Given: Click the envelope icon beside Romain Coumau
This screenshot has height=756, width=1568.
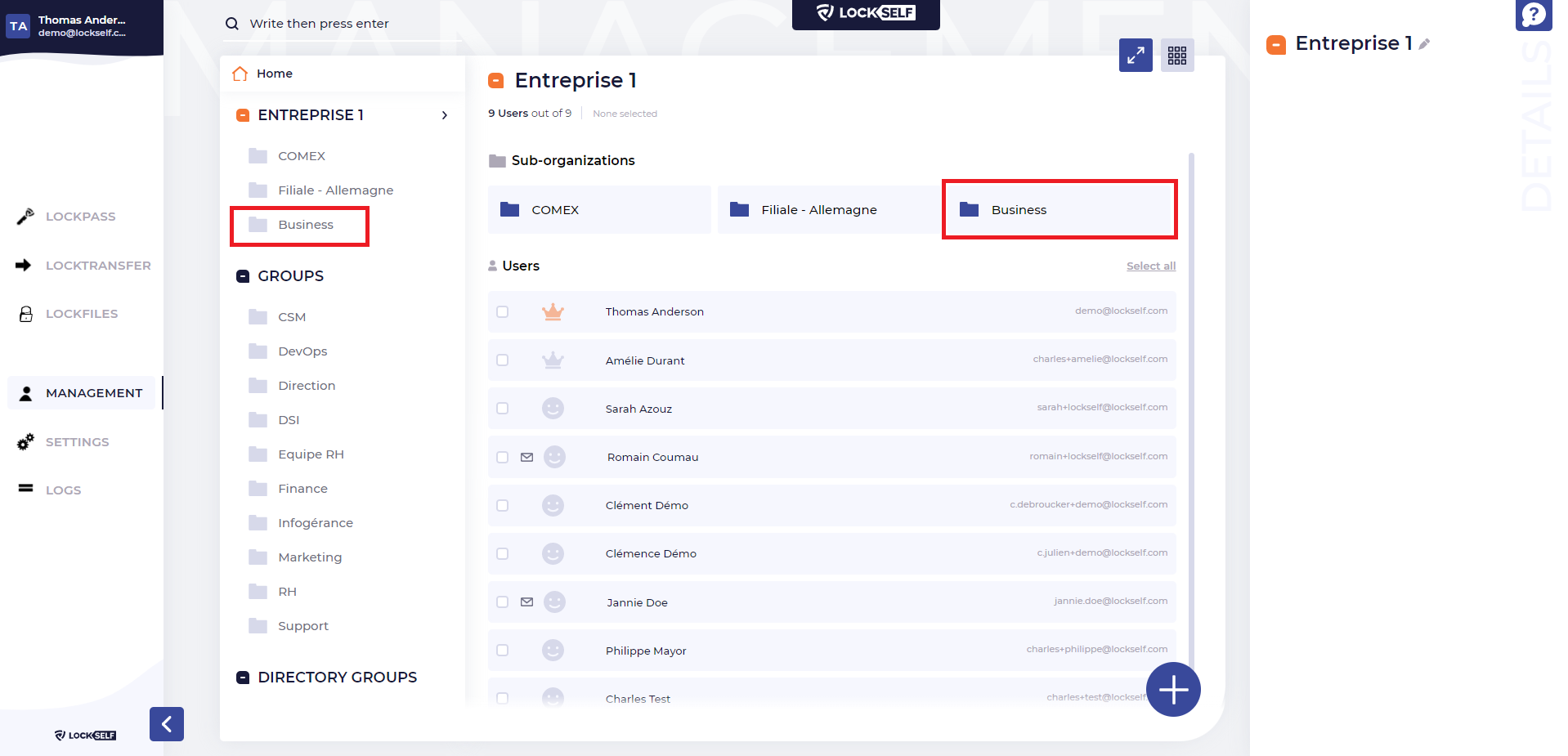Looking at the screenshot, I should coord(527,457).
